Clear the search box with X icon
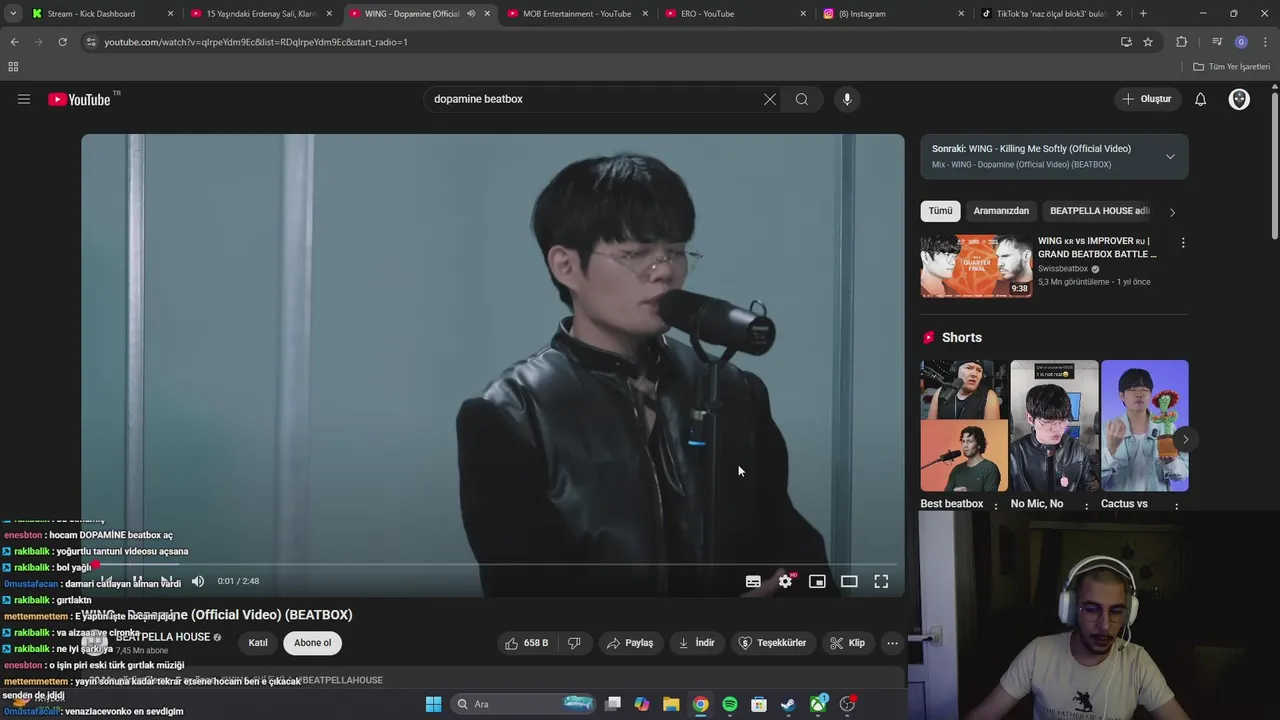Screen dimensions: 1280x720 (x=769, y=99)
